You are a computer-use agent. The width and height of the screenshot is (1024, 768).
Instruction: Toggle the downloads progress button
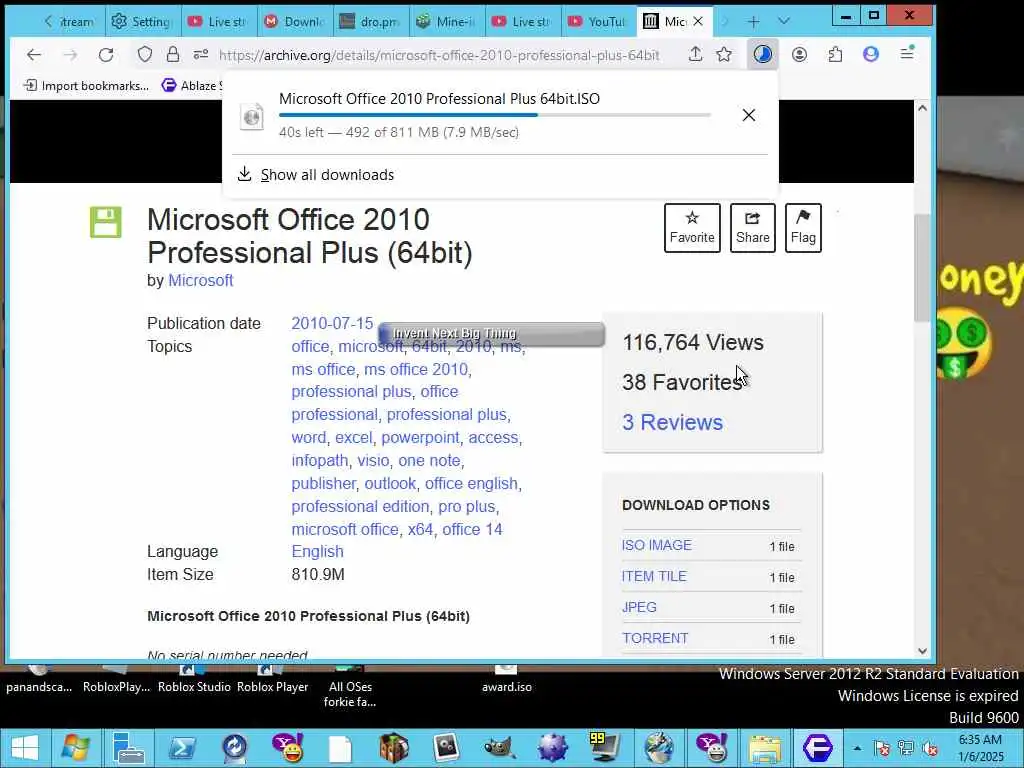[x=762, y=55]
